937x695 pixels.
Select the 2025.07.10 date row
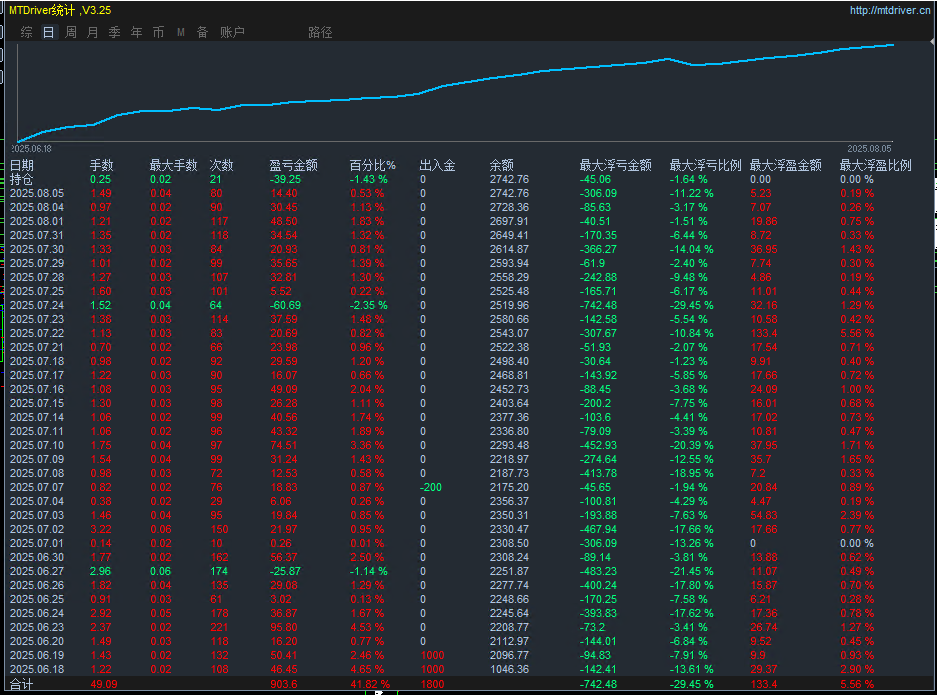click(x=37, y=445)
